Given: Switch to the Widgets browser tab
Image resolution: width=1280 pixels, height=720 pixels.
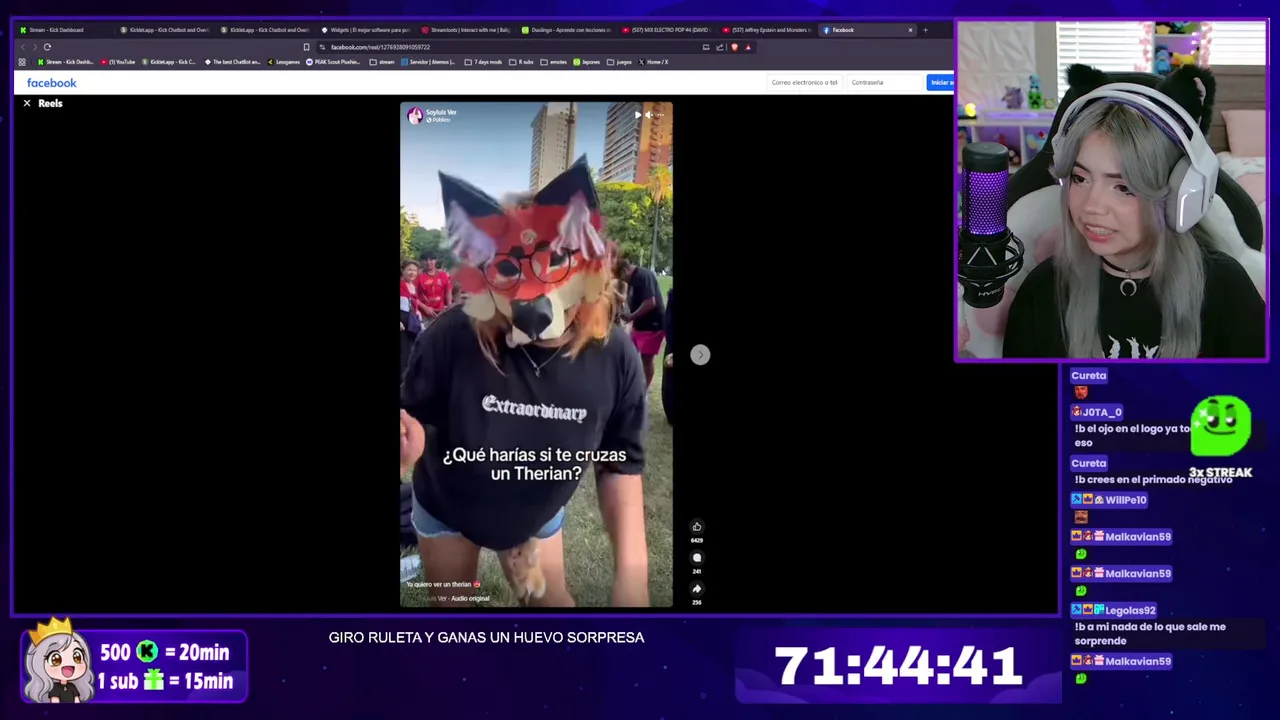Looking at the screenshot, I should pyautogui.click(x=366, y=30).
